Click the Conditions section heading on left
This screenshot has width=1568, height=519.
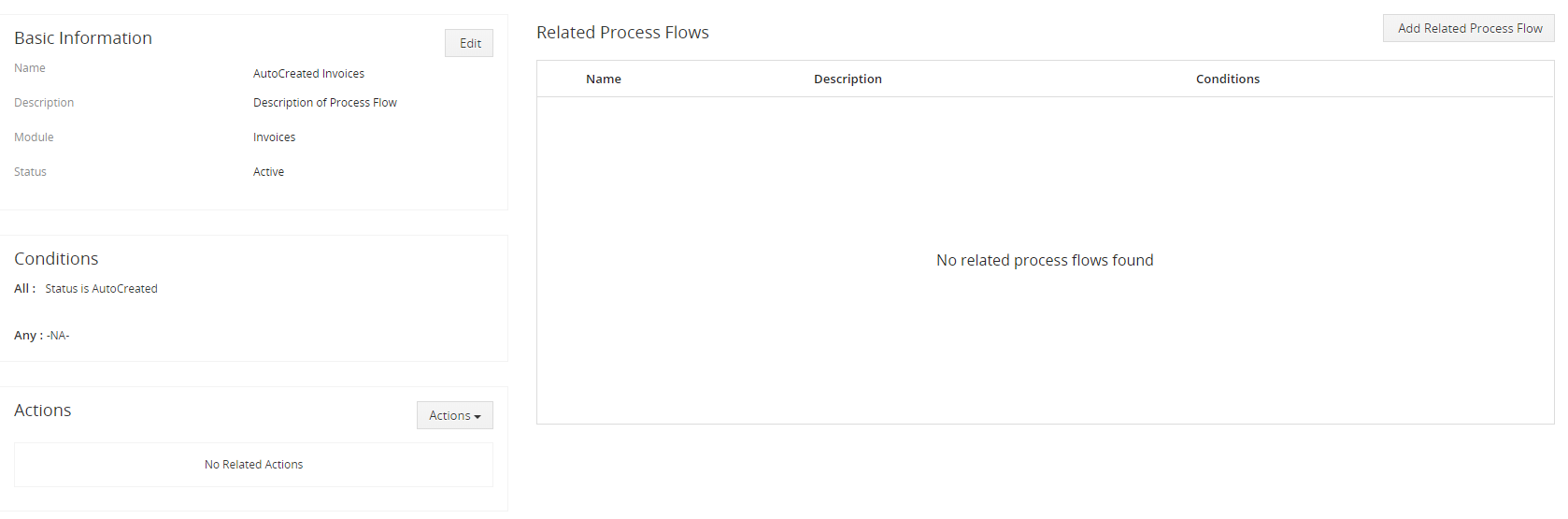tap(56, 259)
